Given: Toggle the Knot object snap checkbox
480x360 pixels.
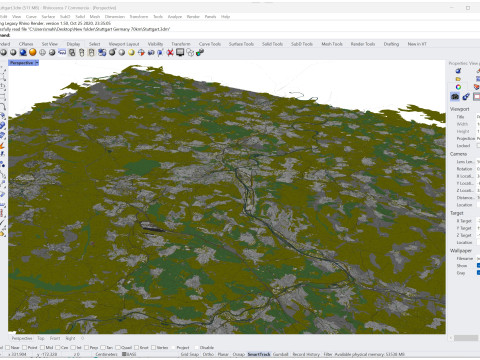Looking at the screenshot, I should pyautogui.click(x=136, y=347).
